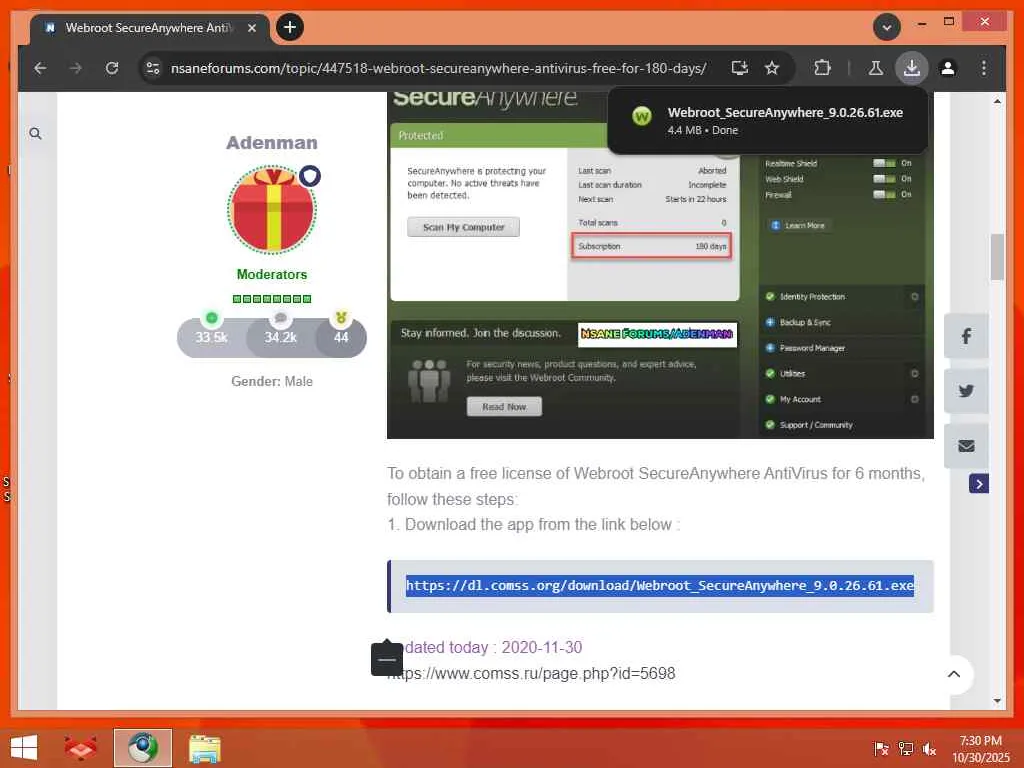The height and width of the screenshot is (768, 1024).
Task: Share the topic on Facebook
Action: coord(966,336)
